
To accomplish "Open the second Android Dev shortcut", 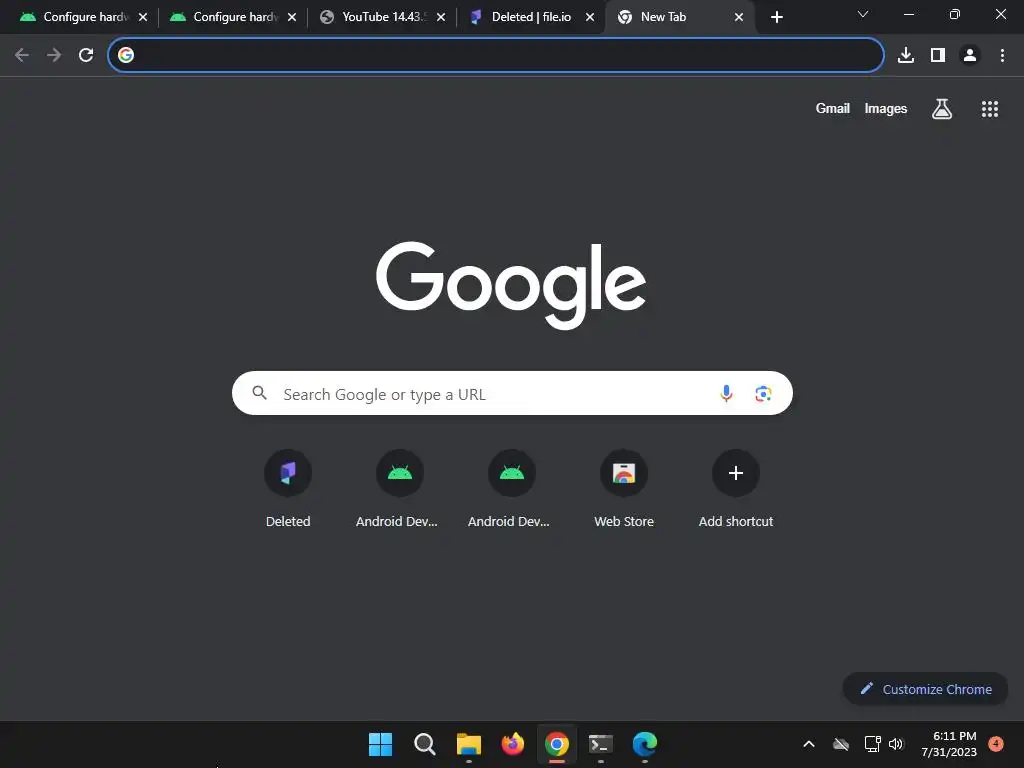I will (511, 488).
